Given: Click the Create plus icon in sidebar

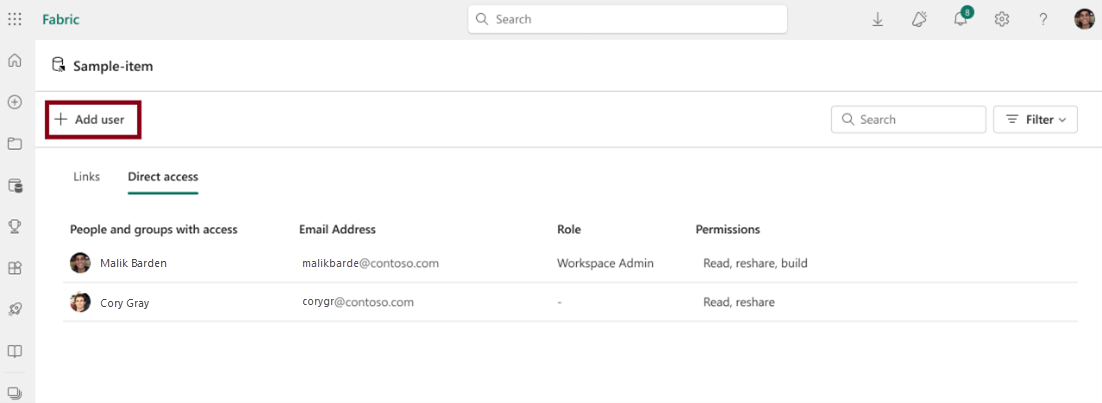Looking at the screenshot, I should pos(14,102).
